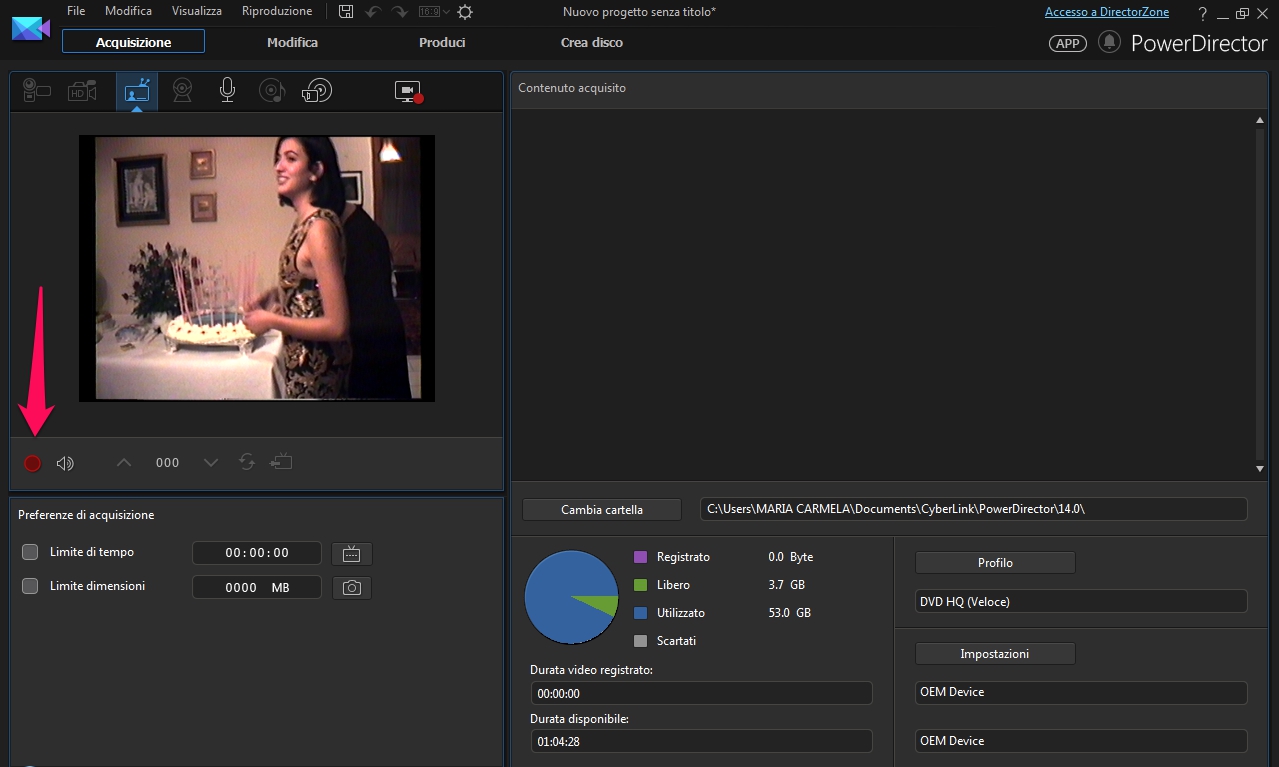Screen dimensions: 1279x767
Task: Enable the Limite di tempo checkbox
Action: pos(30,552)
